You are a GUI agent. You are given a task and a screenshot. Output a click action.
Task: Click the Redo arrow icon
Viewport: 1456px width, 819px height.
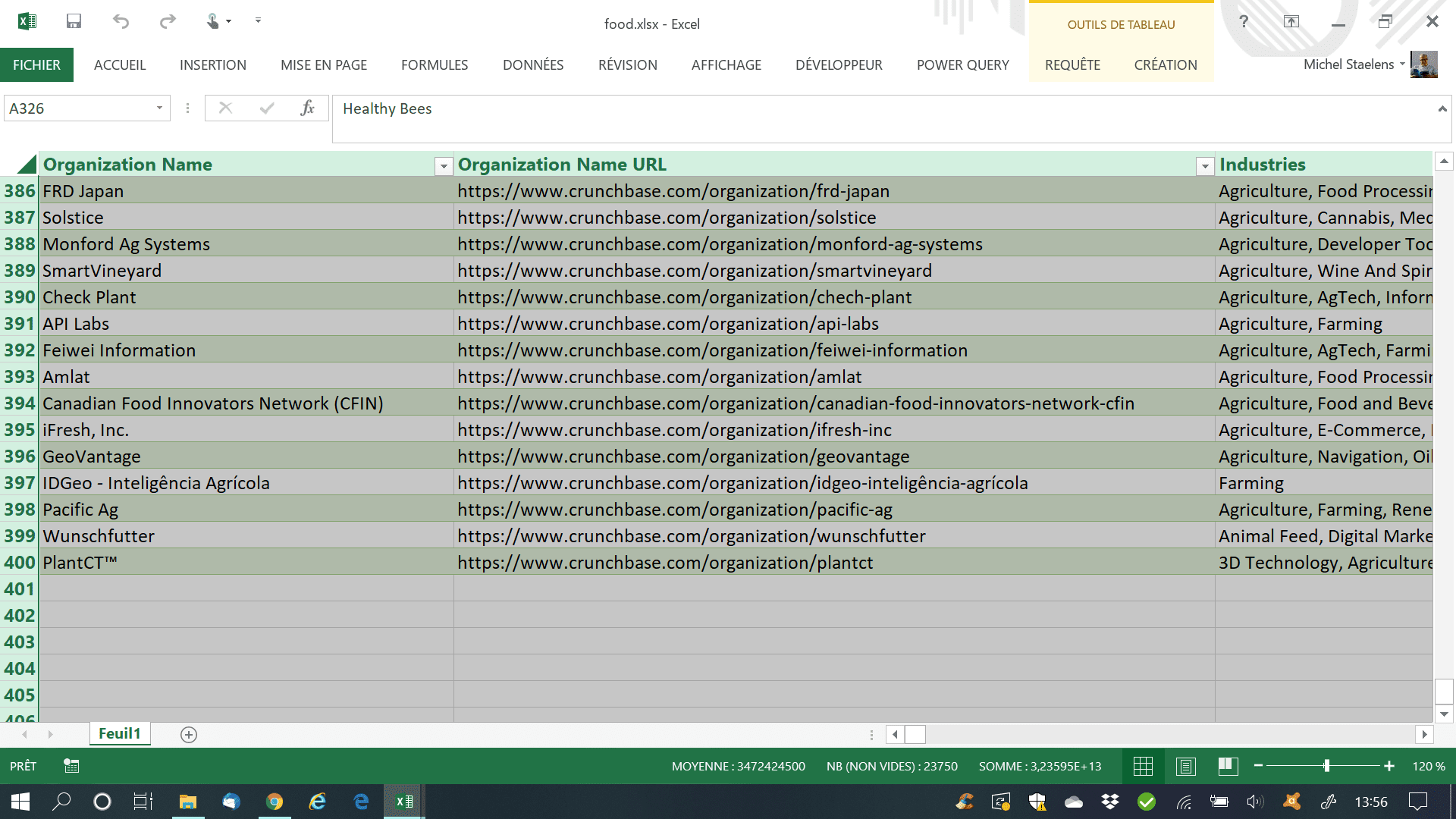point(168,21)
